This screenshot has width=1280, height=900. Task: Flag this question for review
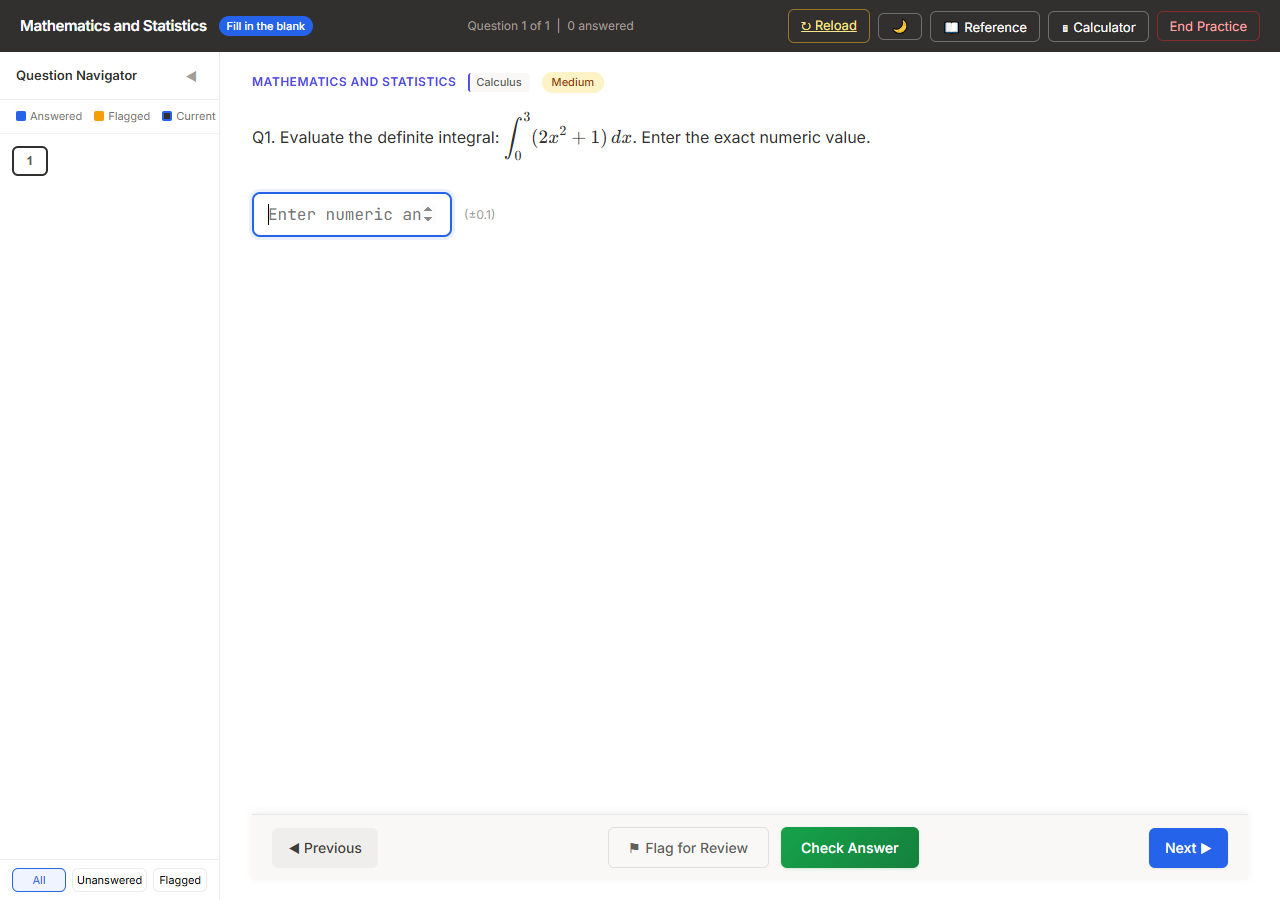pos(688,848)
